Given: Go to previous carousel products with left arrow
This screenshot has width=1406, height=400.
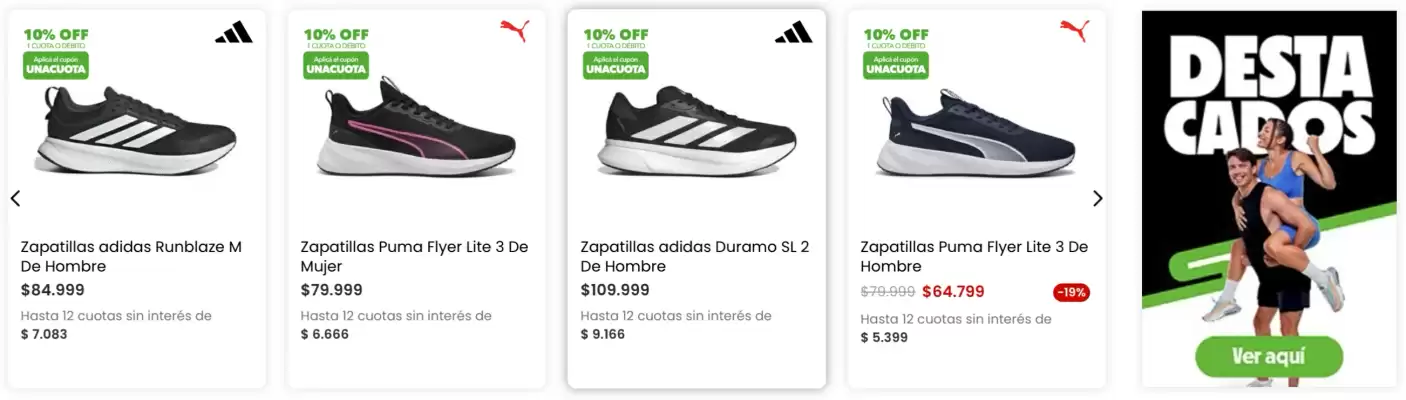Looking at the screenshot, I should (x=15, y=198).
